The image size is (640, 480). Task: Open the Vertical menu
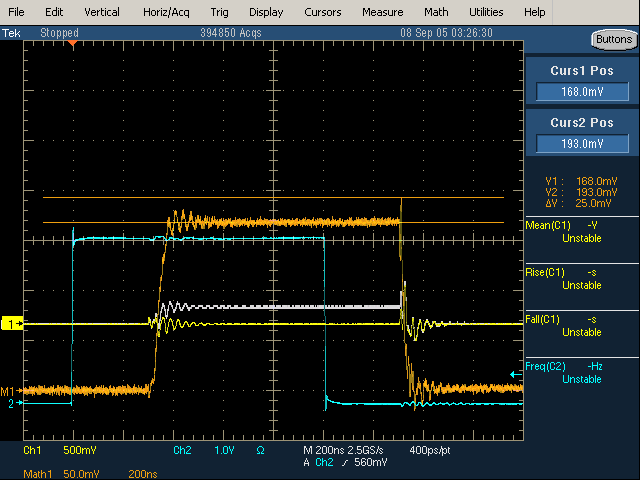click(101, 12)
